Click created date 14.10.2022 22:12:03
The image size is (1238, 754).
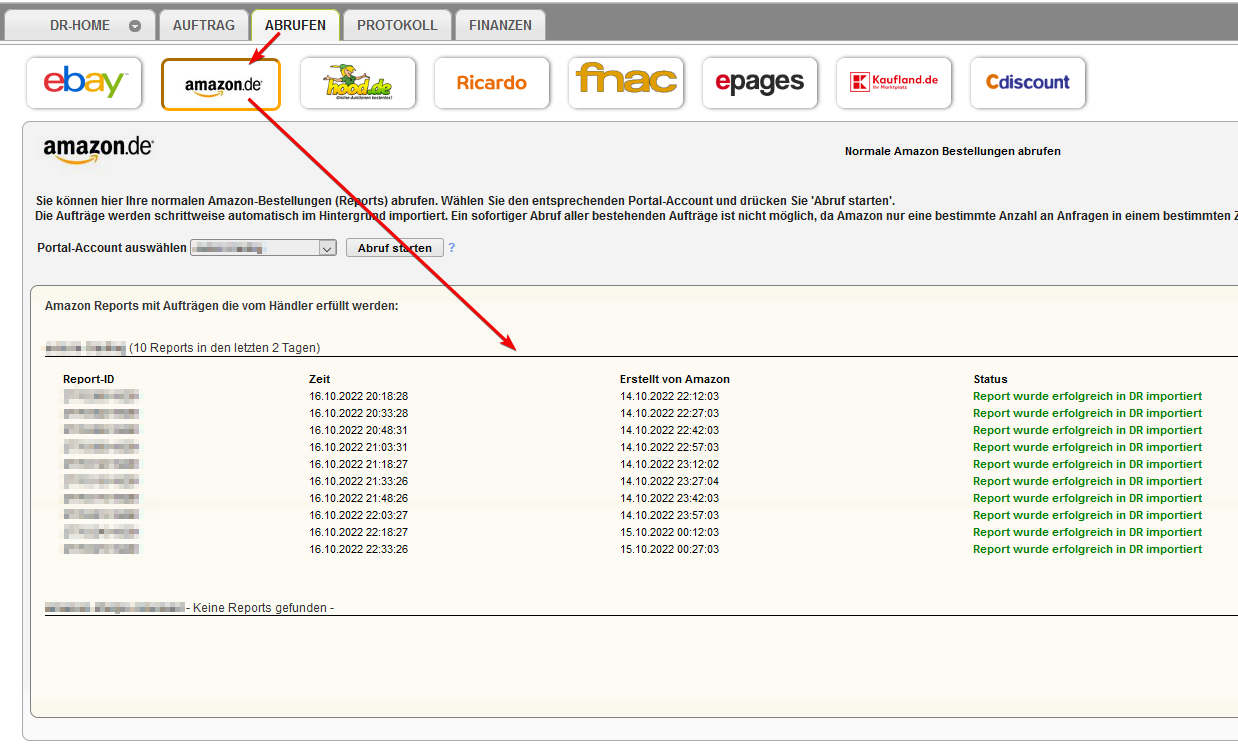(670, 396)
